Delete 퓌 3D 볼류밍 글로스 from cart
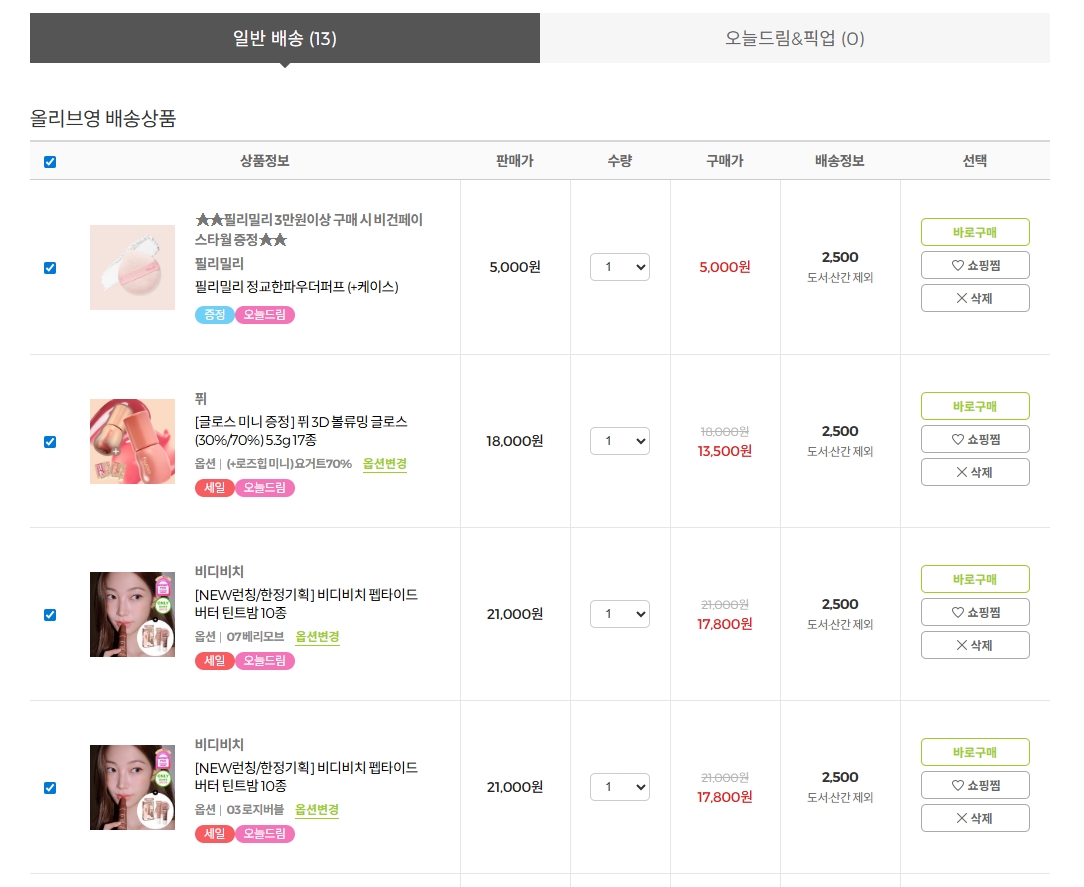The image size is (1084, 887). (x=975, y=472)
